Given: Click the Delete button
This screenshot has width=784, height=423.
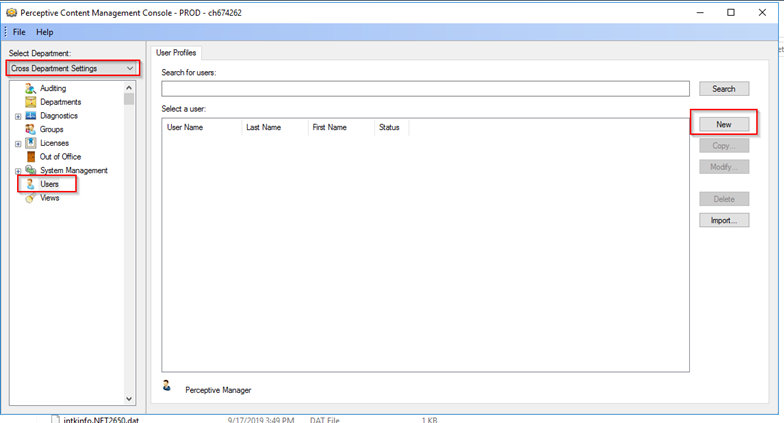Looking at the screenshot, I should [724, 199].
